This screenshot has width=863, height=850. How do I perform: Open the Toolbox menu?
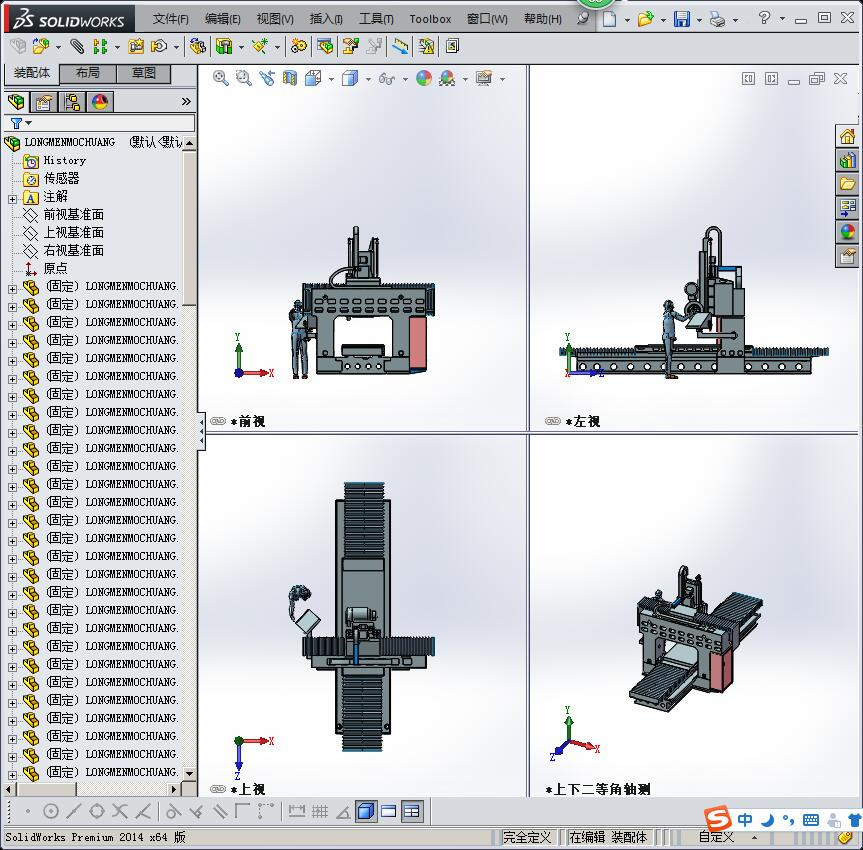[x=430, y=19]
